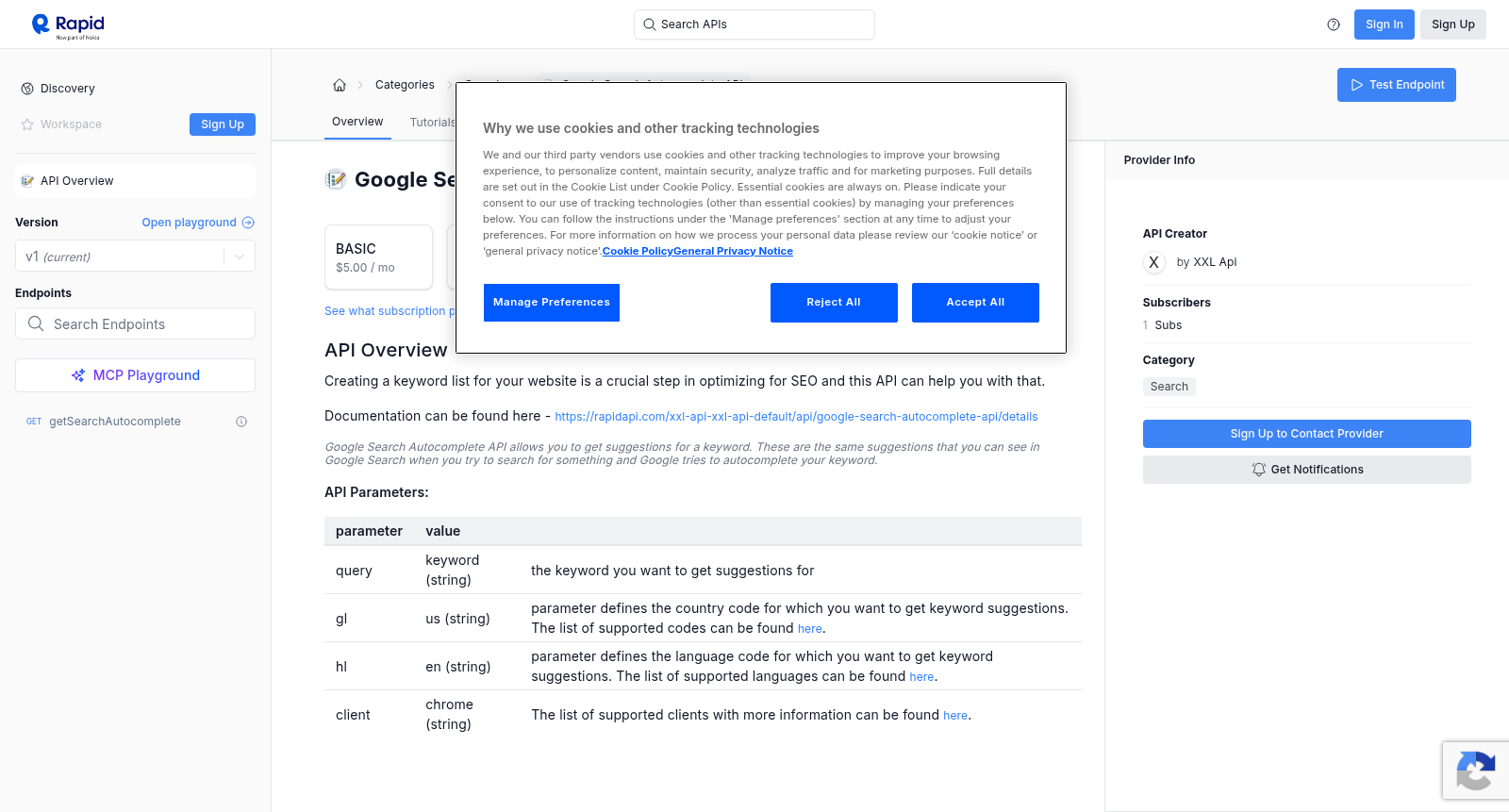
Task: Switch to the Tutorials tab
Action: (x=432, y=123)
